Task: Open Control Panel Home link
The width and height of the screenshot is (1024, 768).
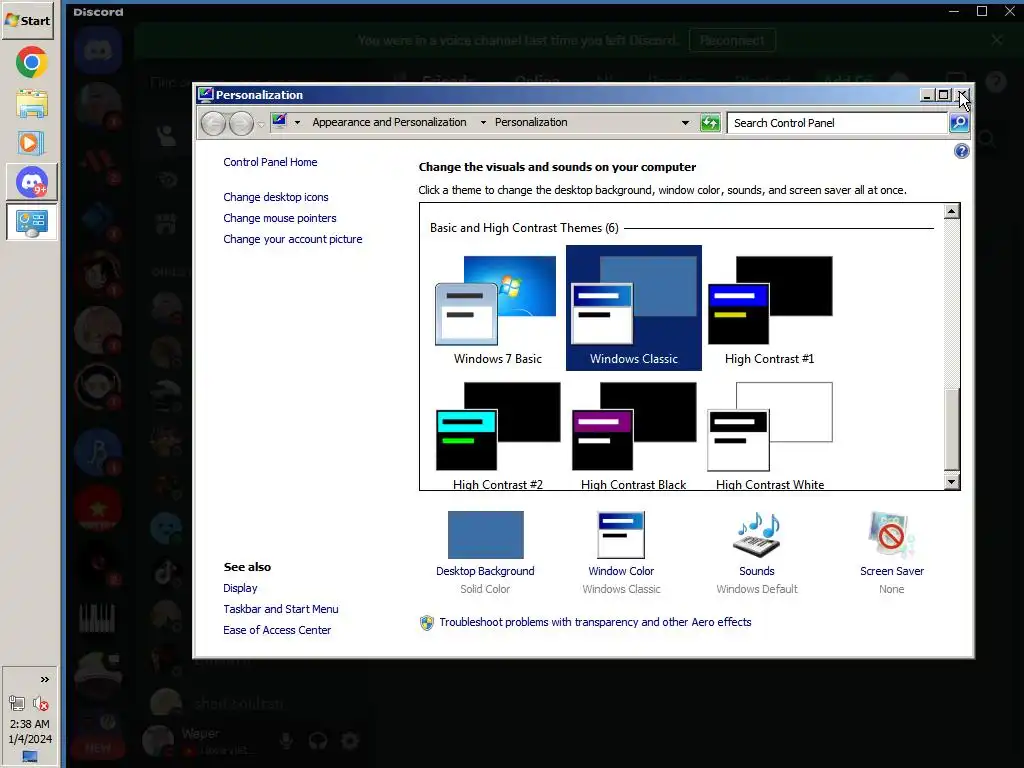Action: point(270,162)
